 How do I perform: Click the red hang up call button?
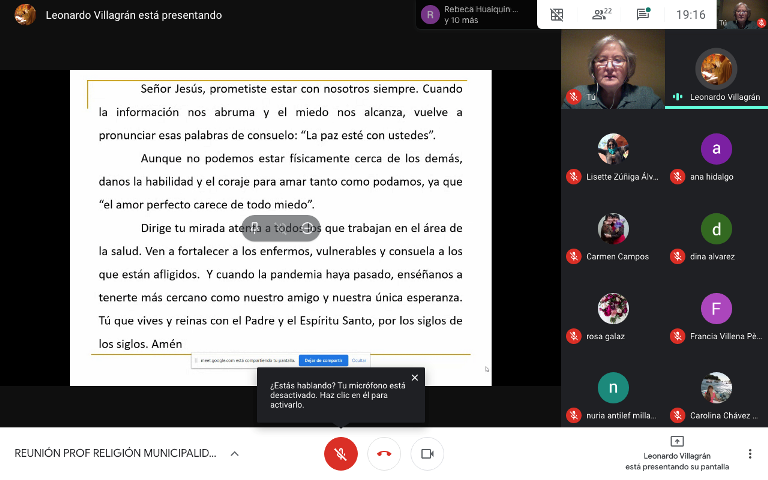(384, 454)
